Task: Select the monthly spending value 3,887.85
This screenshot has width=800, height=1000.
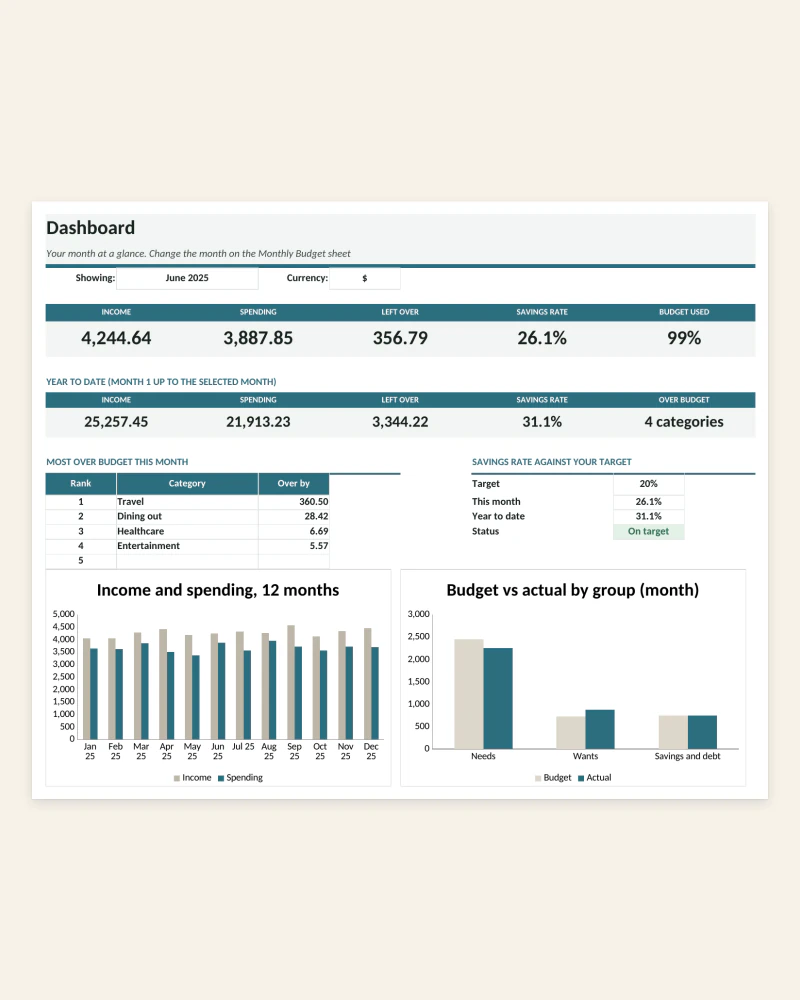Action: pyautogui.click(x=258, y=338)
